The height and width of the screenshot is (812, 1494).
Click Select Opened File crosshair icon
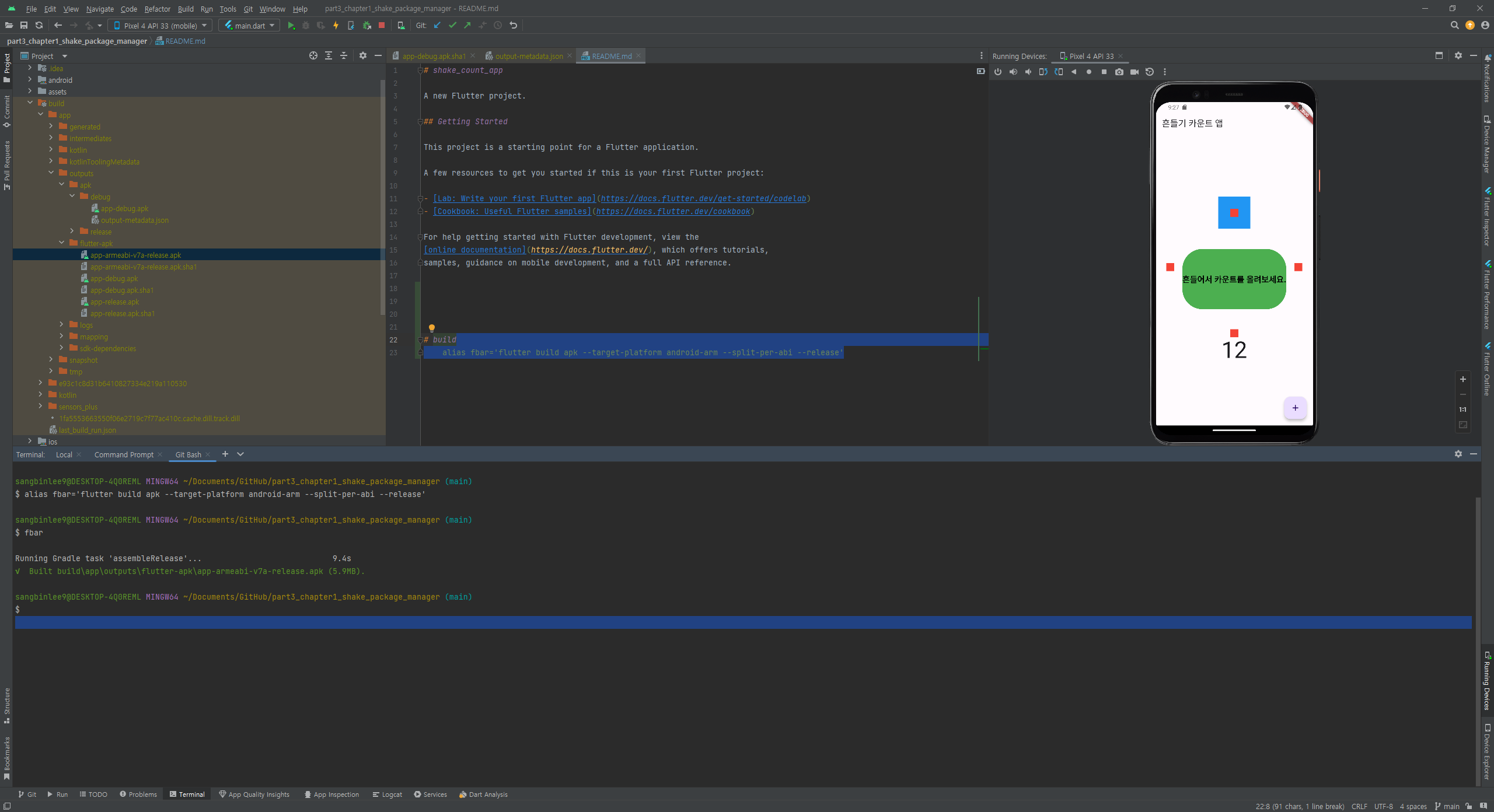pyautogui.click(x=313, y=56)
